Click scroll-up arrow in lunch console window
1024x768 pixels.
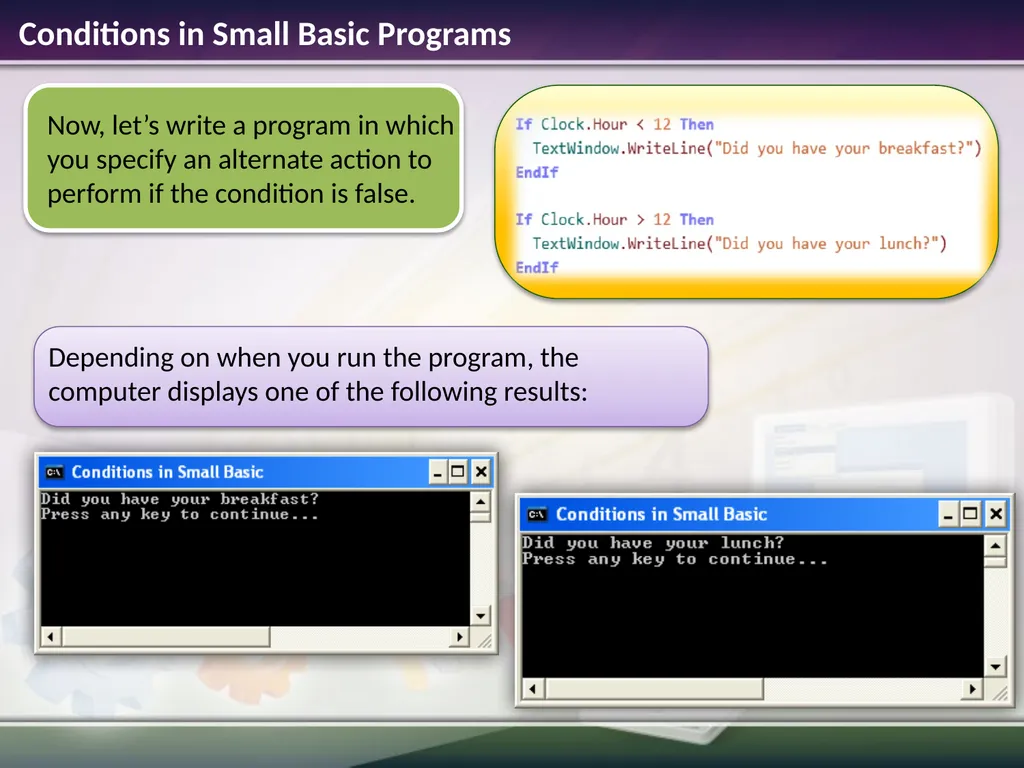[x=995, y=545]
